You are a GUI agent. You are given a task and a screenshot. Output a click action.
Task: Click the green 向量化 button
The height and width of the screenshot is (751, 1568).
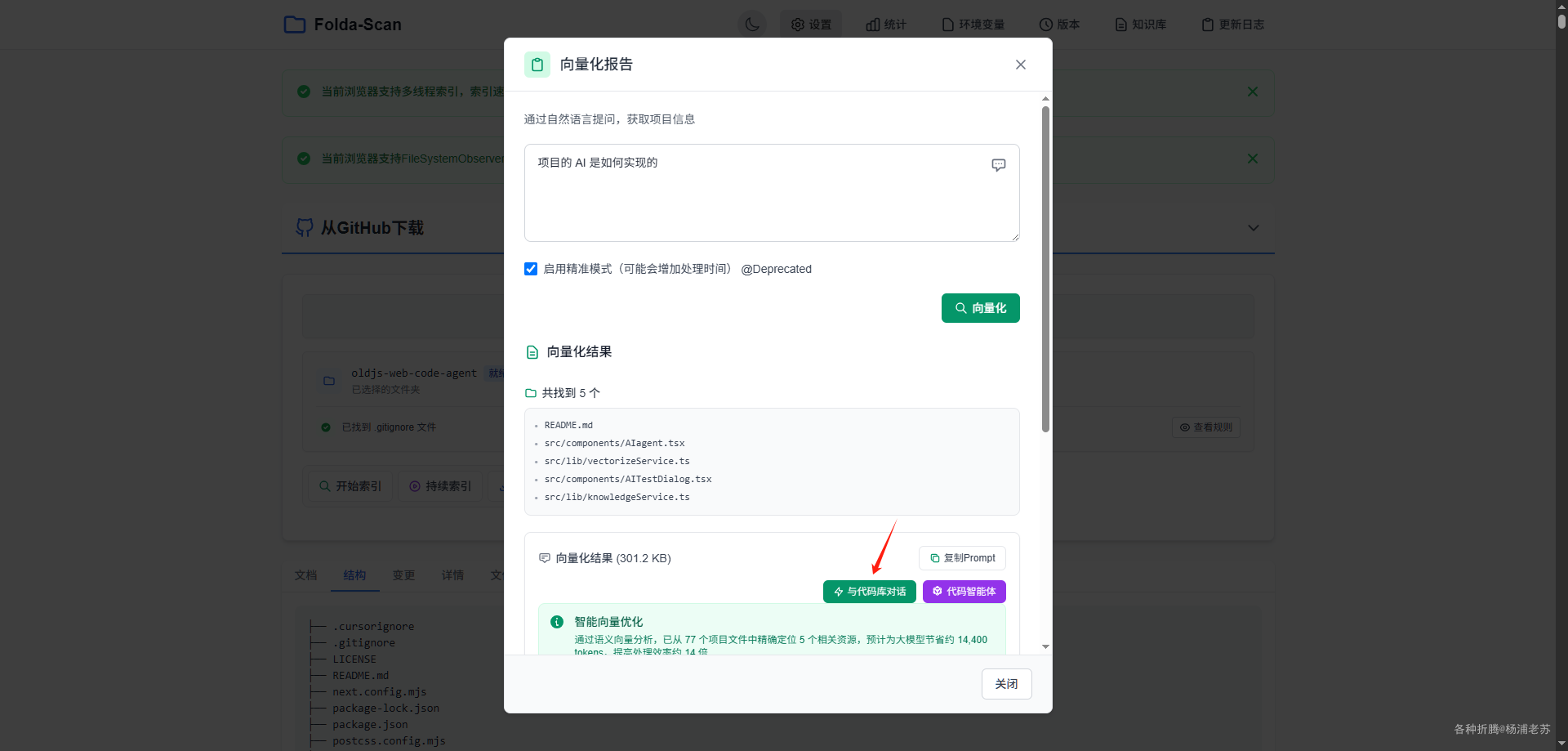point(980,308)
